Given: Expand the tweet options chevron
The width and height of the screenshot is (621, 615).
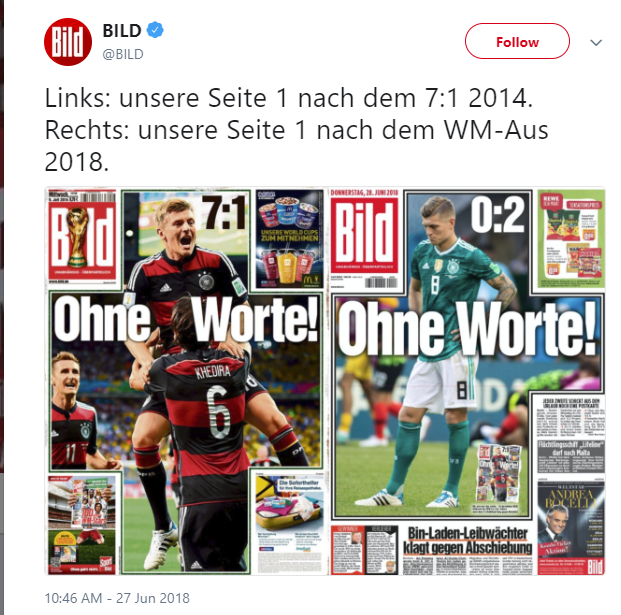Looking at the screenshot, I should pyautogui.click(x=596, y=42).
